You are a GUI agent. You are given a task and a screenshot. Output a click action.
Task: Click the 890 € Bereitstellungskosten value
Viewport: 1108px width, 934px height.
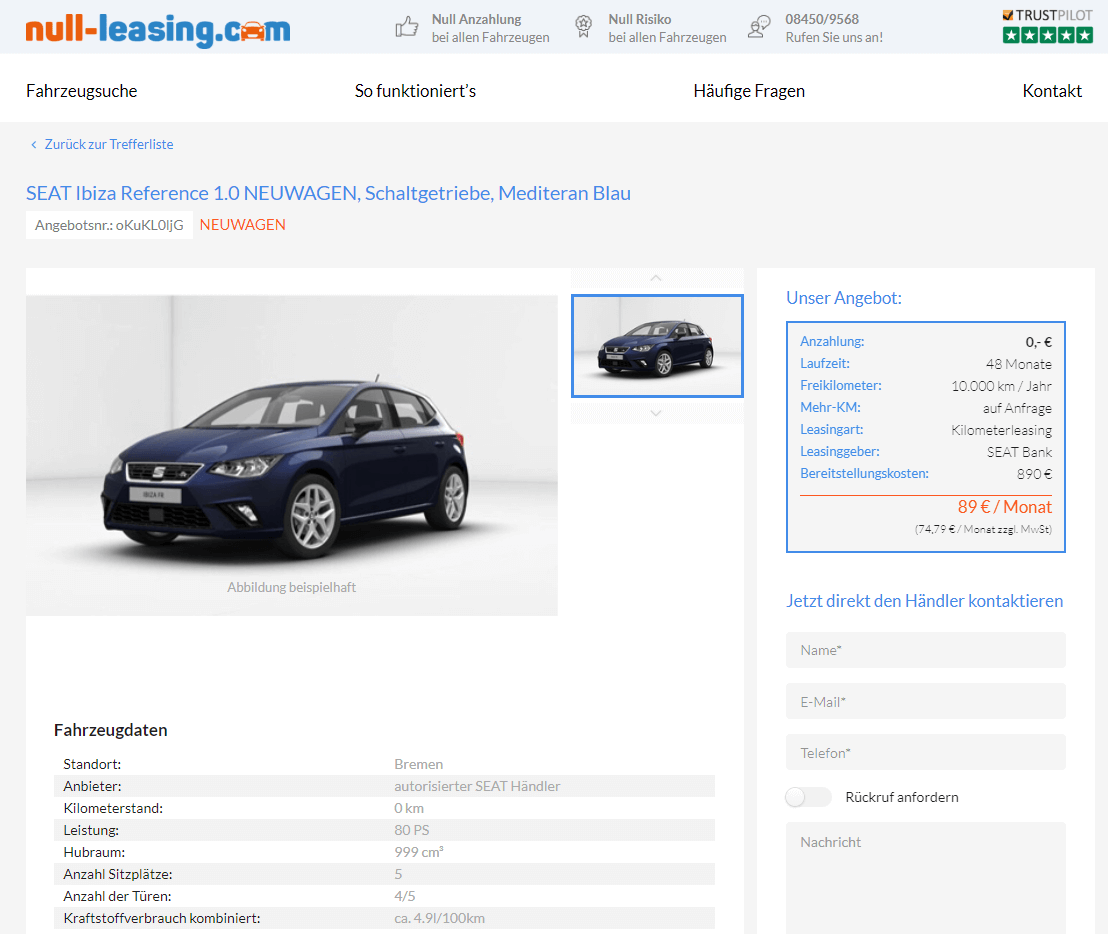1034,474
